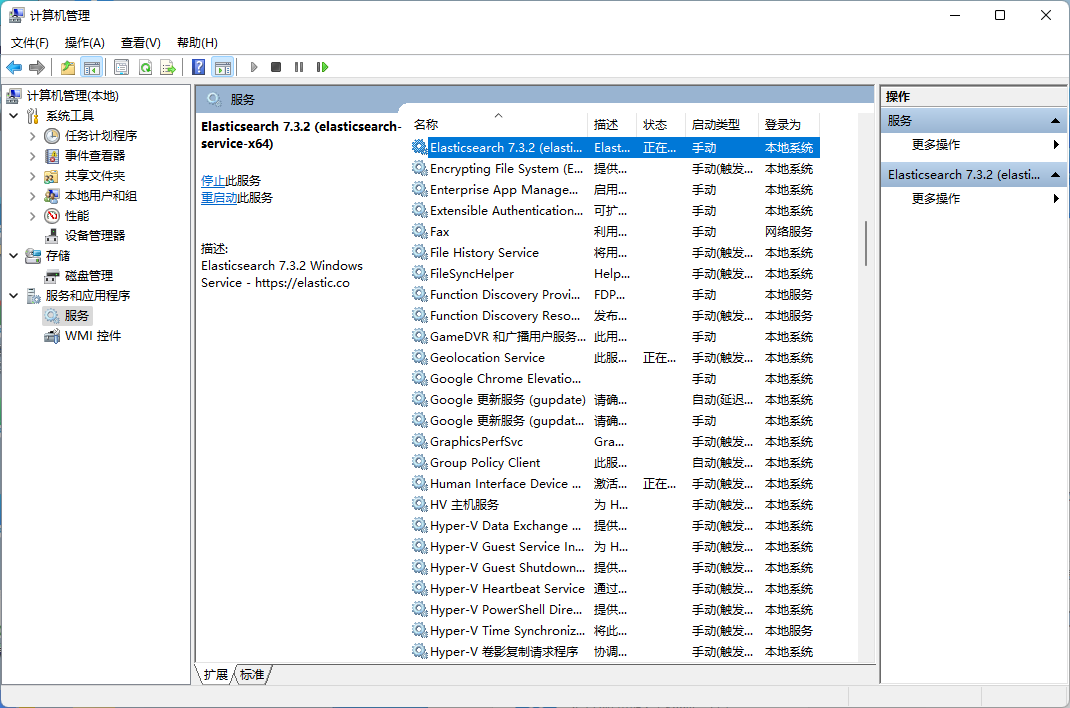Select the Encrypting File System row

pyautogui.click(x=615, y=169)
